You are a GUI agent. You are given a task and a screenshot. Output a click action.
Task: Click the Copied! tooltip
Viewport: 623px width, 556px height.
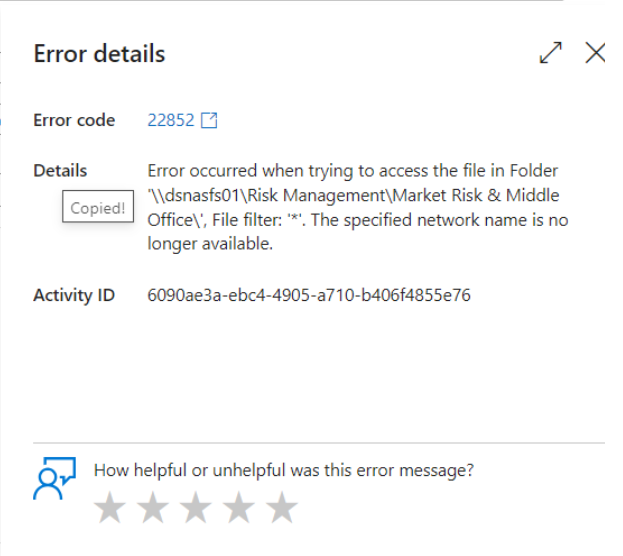(98, 207)
